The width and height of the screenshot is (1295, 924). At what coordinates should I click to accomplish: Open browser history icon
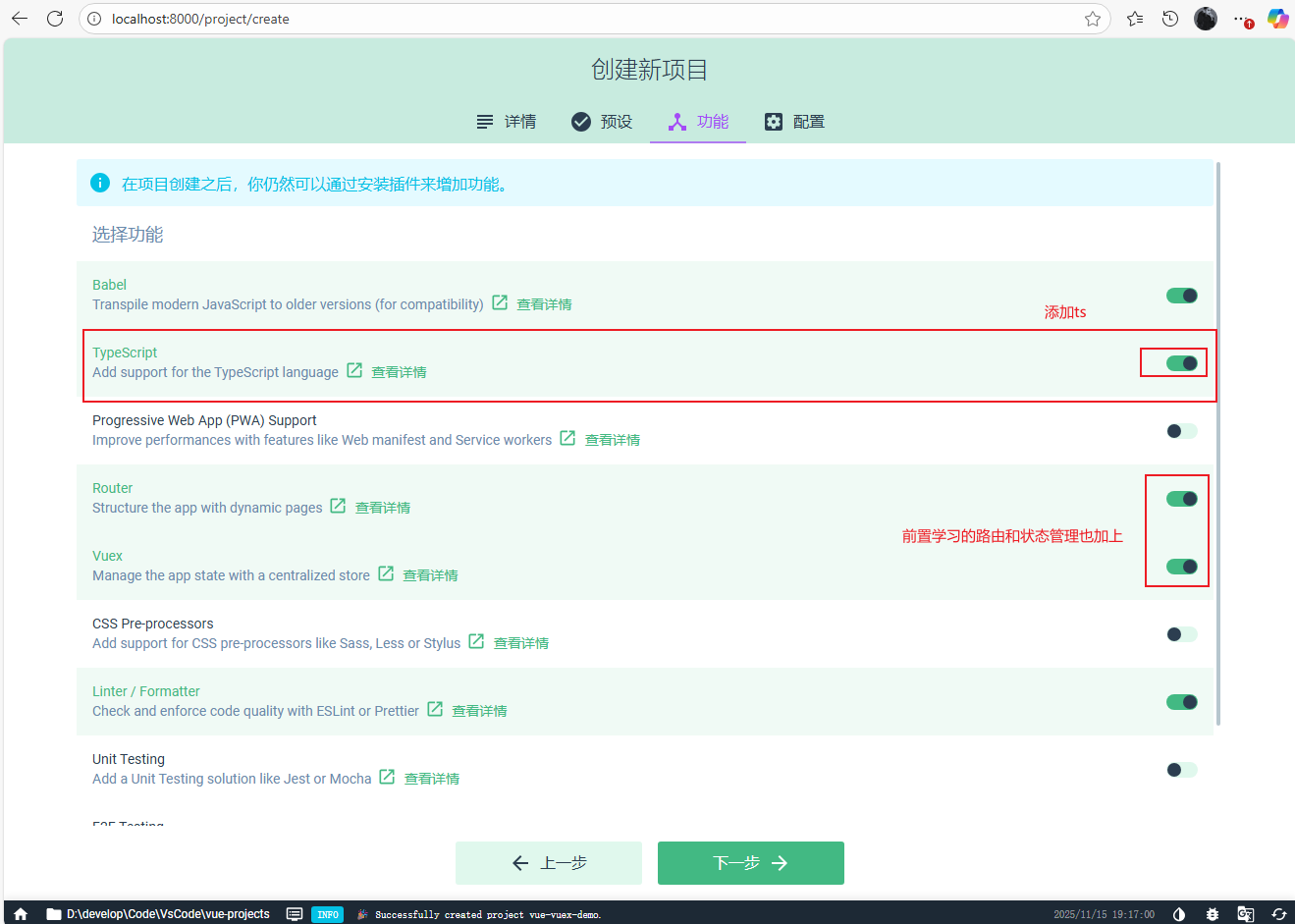pyautogui.click(x=1170, y=19)
